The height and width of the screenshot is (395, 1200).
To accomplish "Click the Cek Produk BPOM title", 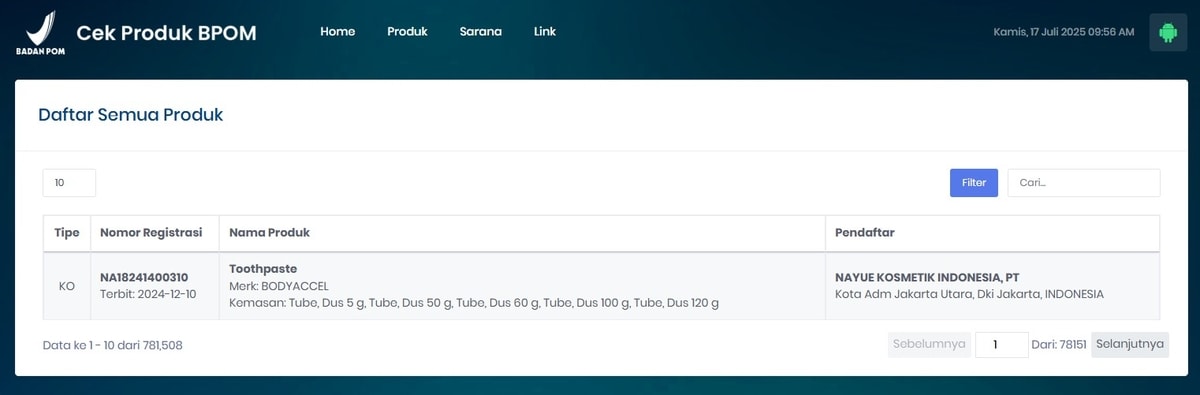I will coord(166,33).
